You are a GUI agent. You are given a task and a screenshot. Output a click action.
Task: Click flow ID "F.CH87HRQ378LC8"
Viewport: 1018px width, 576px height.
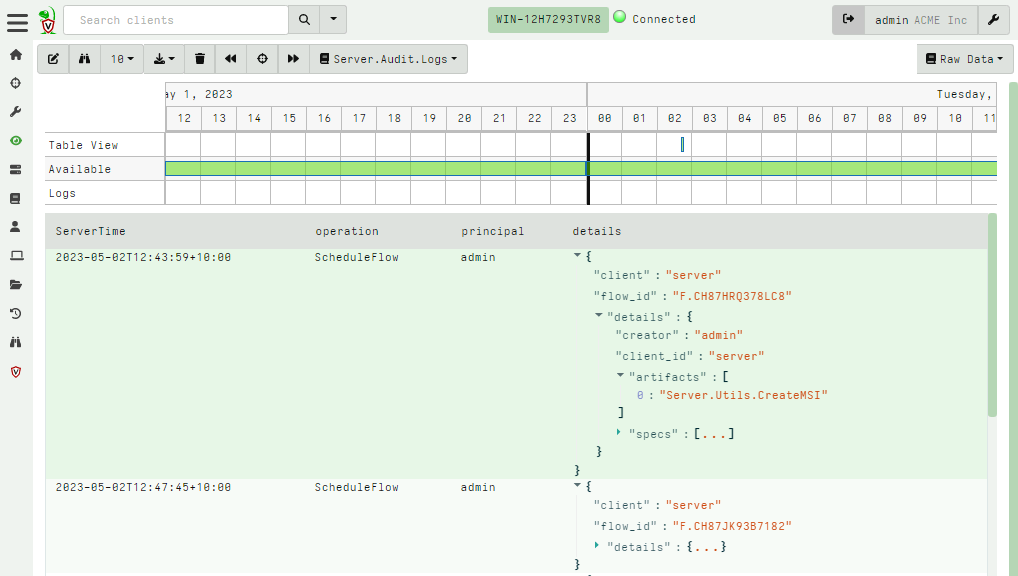[732, 296]
